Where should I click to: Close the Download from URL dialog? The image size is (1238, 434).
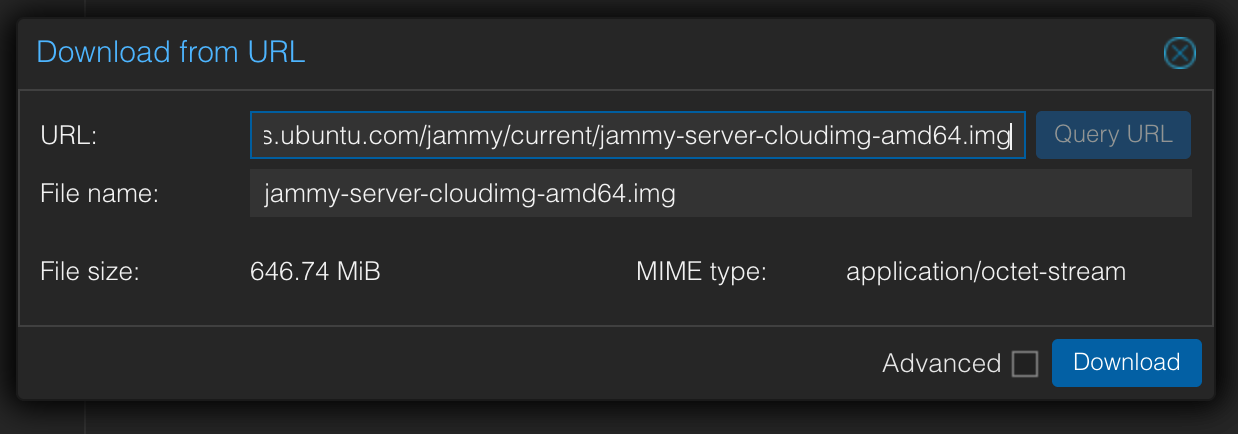click(x=1180, y=52)
